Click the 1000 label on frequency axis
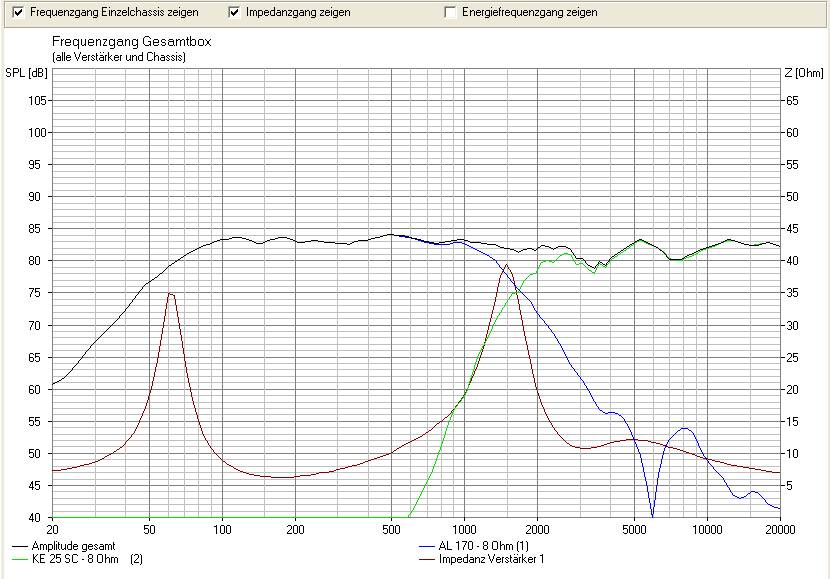 [x=464, y=530]
